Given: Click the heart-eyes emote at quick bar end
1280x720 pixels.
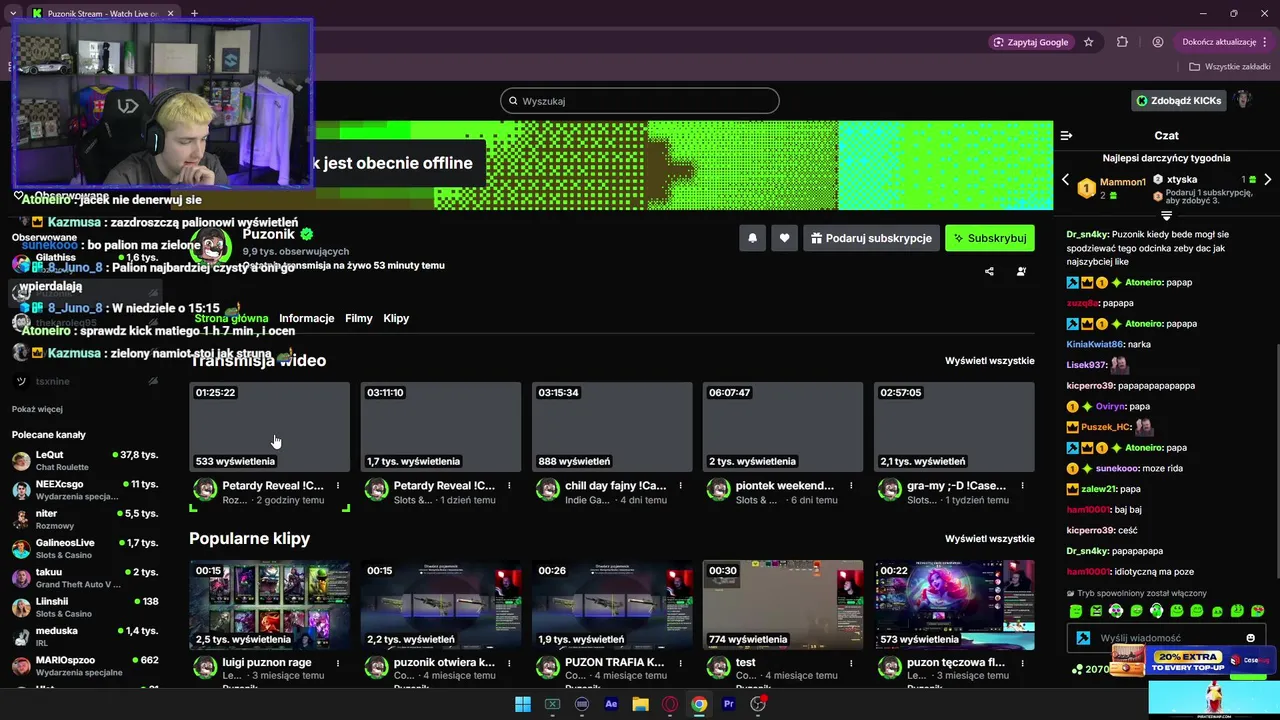Looking at the screenshot, I should point(1257,611).
